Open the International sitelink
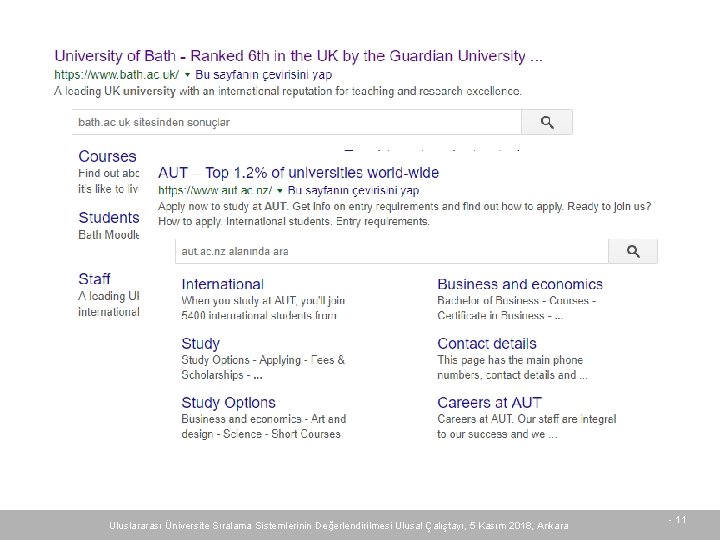Screen dimensions: 720x540 (223, 284)
